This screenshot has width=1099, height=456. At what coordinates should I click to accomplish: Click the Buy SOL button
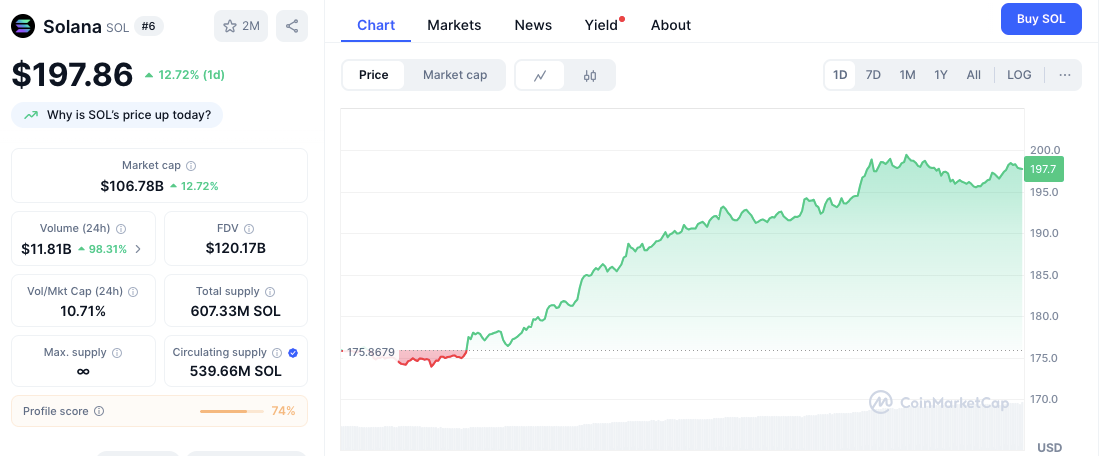pos(1042,19)
